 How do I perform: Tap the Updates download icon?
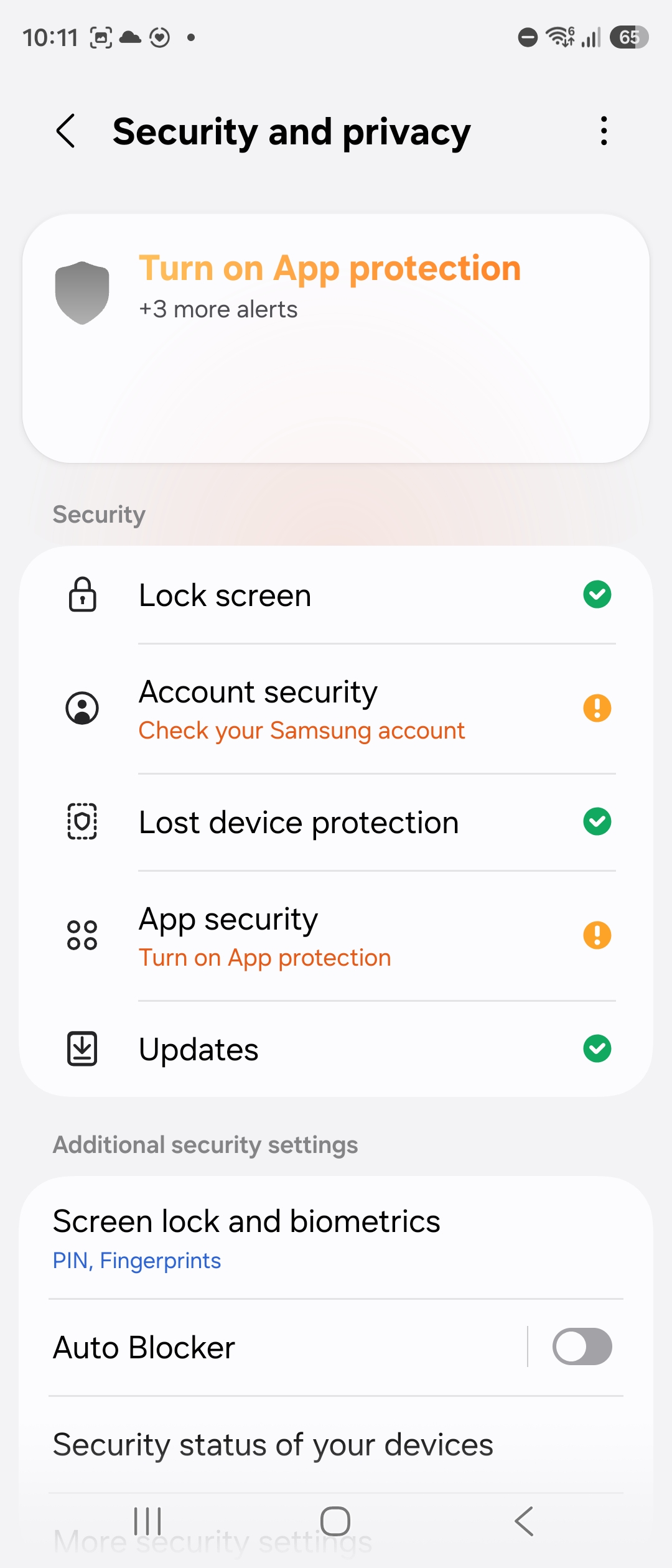pos(82,1048)
